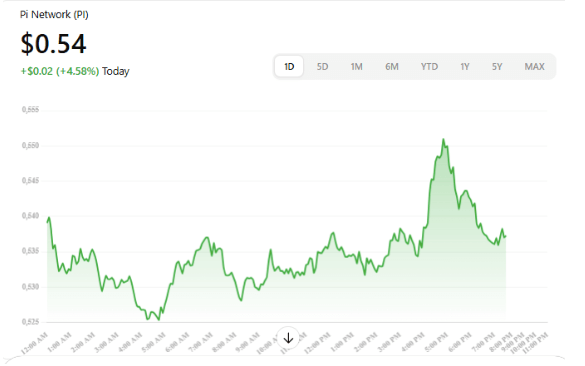View year-to-date YTD chart
The width and height of the screenshot is (585, 366).
pos(429,67)
